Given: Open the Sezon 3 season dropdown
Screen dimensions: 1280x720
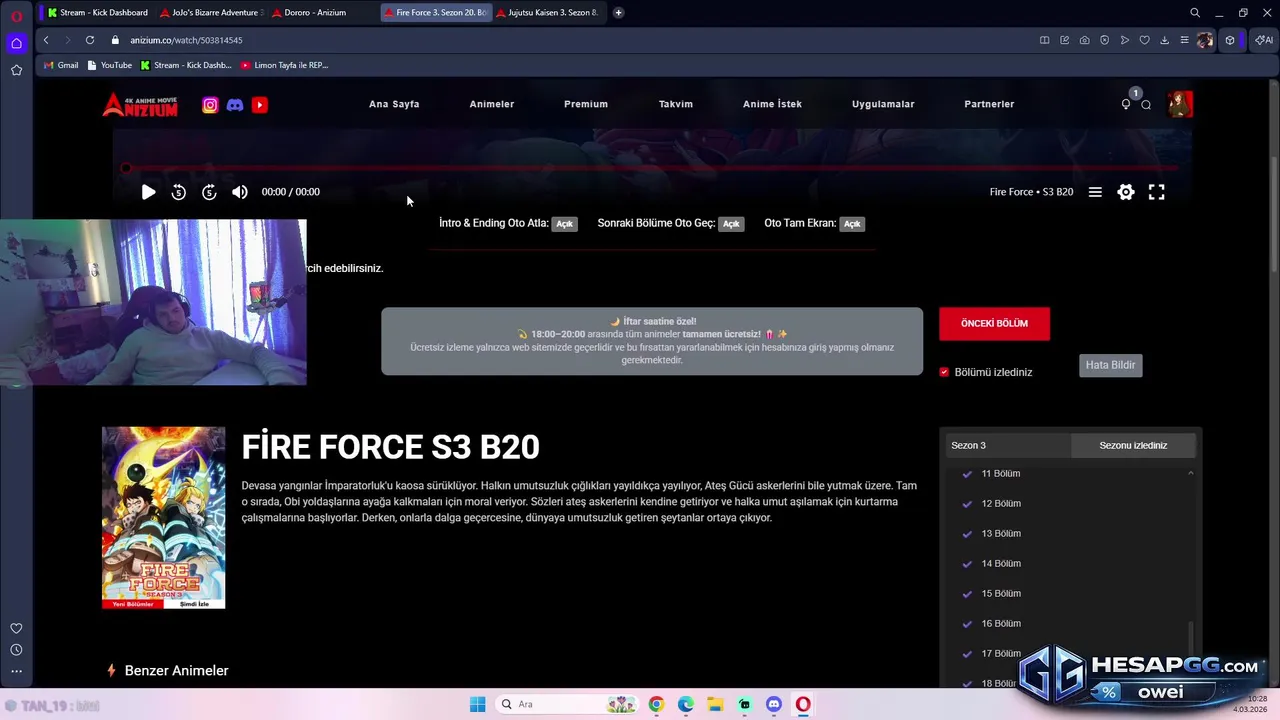Looking at the screenshot, I should click(x=1008, y=445).
